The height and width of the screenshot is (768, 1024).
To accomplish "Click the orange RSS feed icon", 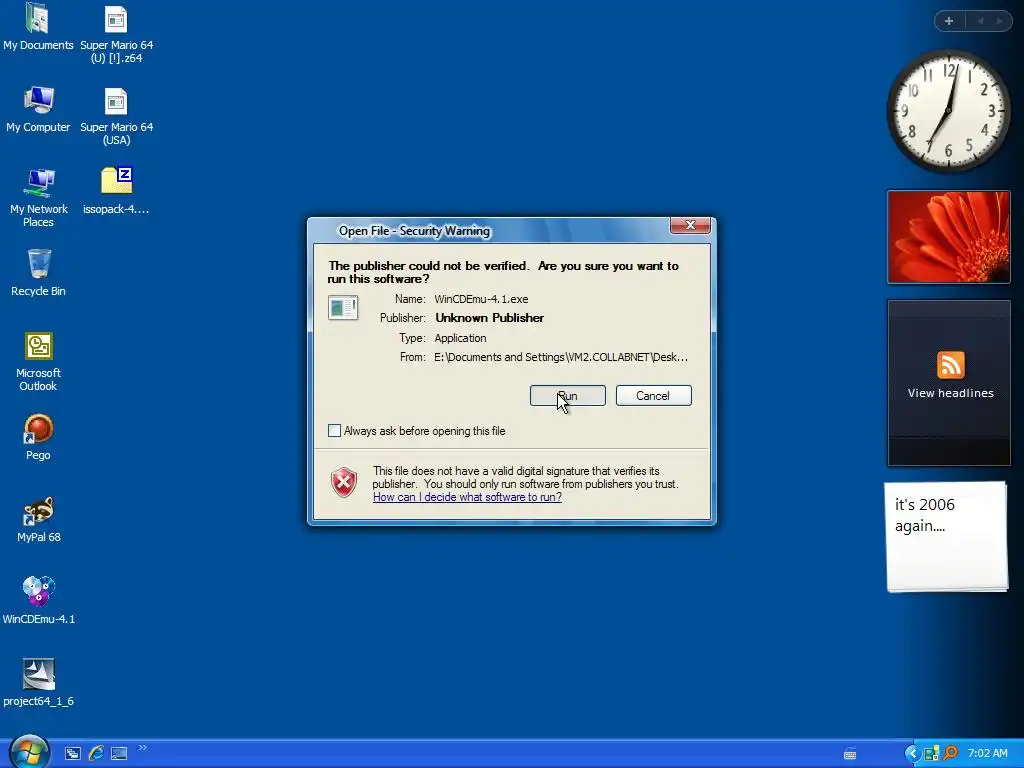I will pos(950,364).
